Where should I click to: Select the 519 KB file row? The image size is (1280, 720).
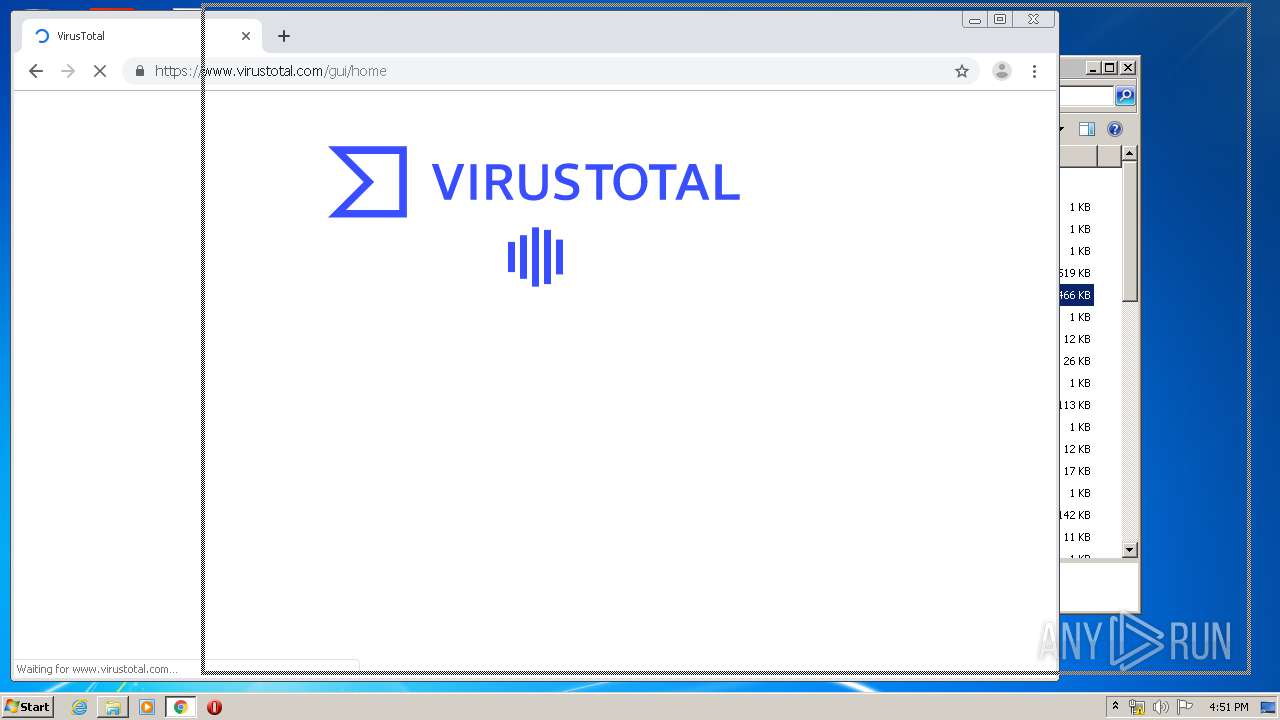1076,273
